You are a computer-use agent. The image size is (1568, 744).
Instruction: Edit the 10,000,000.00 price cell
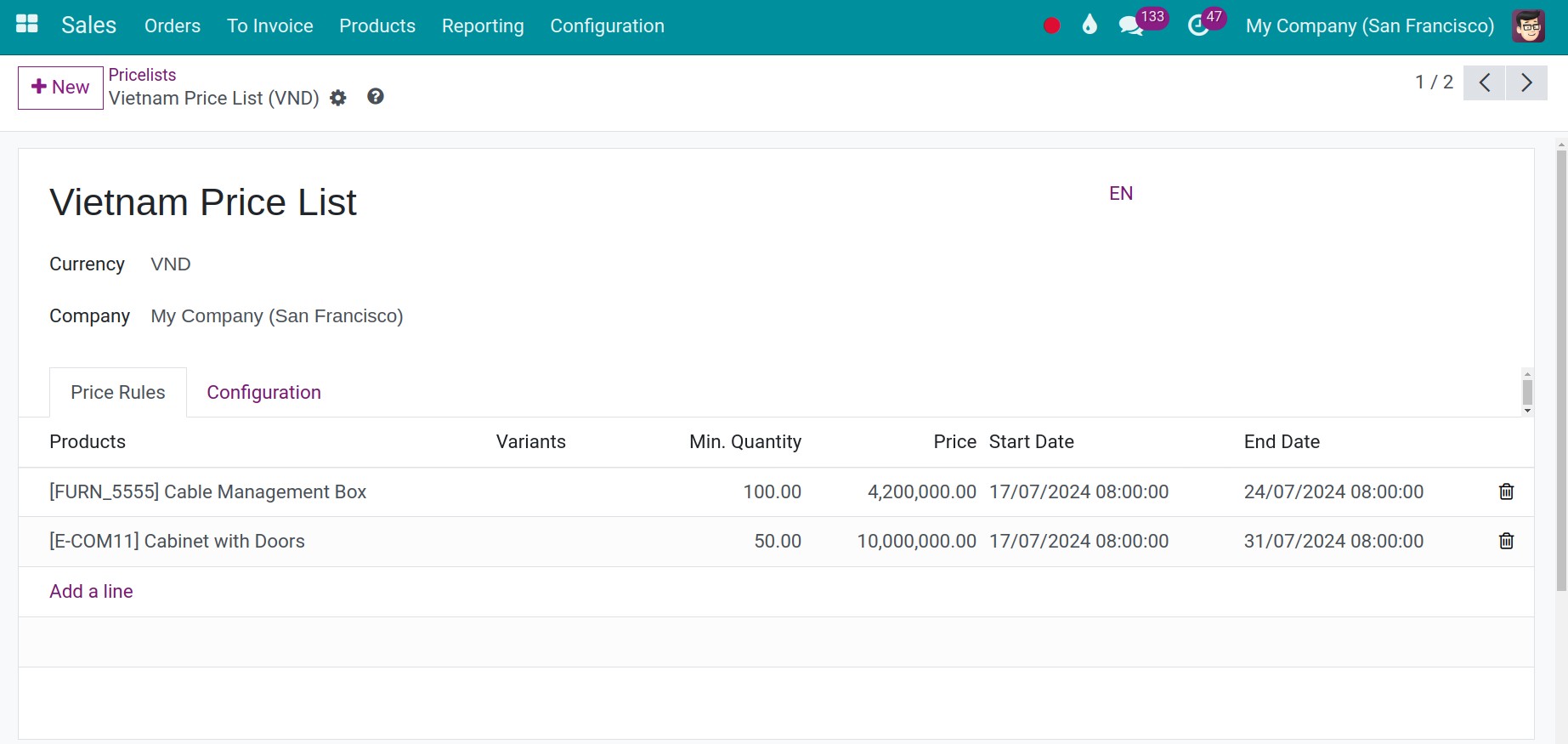point(916,541)
